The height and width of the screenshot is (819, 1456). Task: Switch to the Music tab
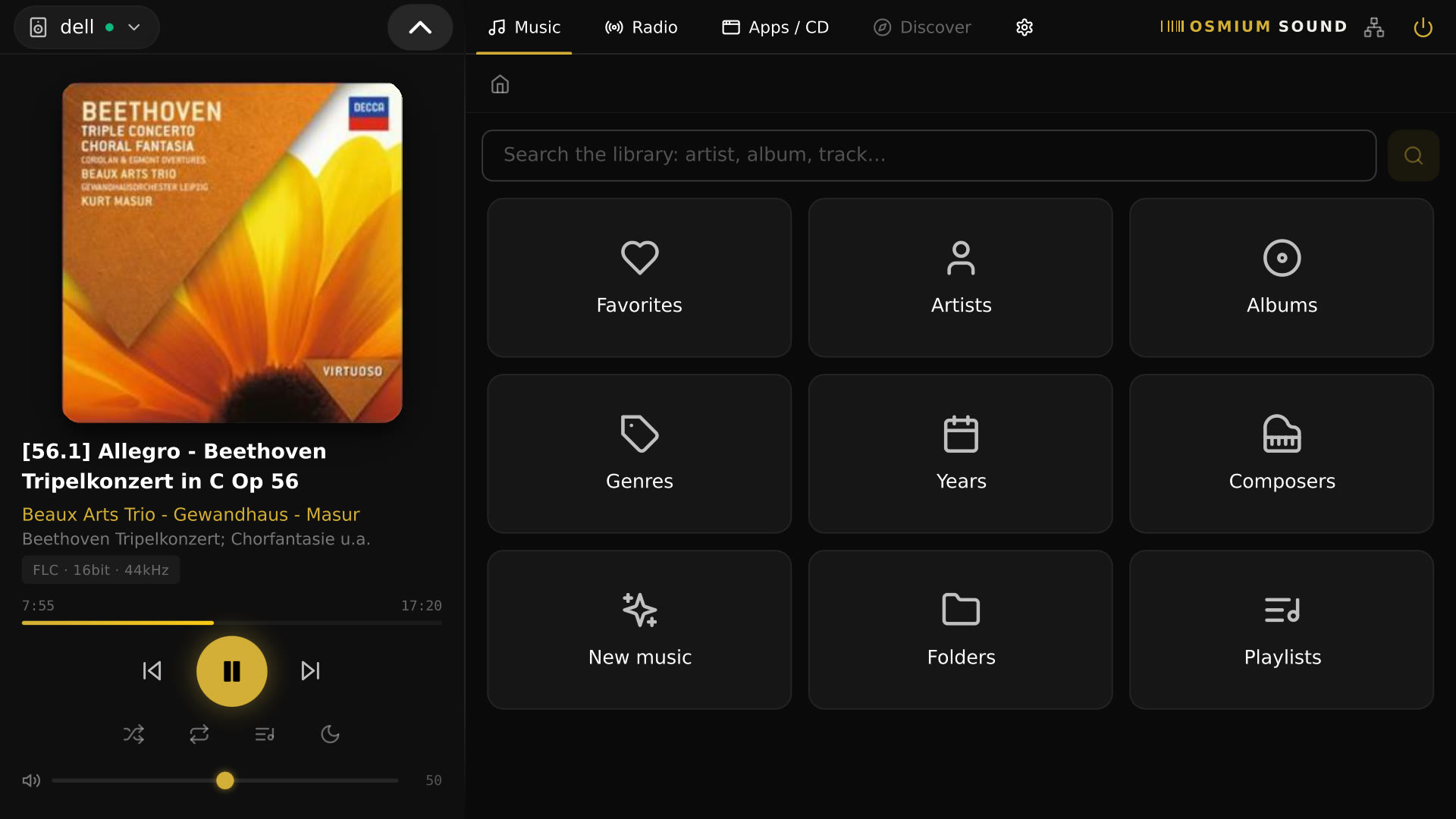[524, 27]
